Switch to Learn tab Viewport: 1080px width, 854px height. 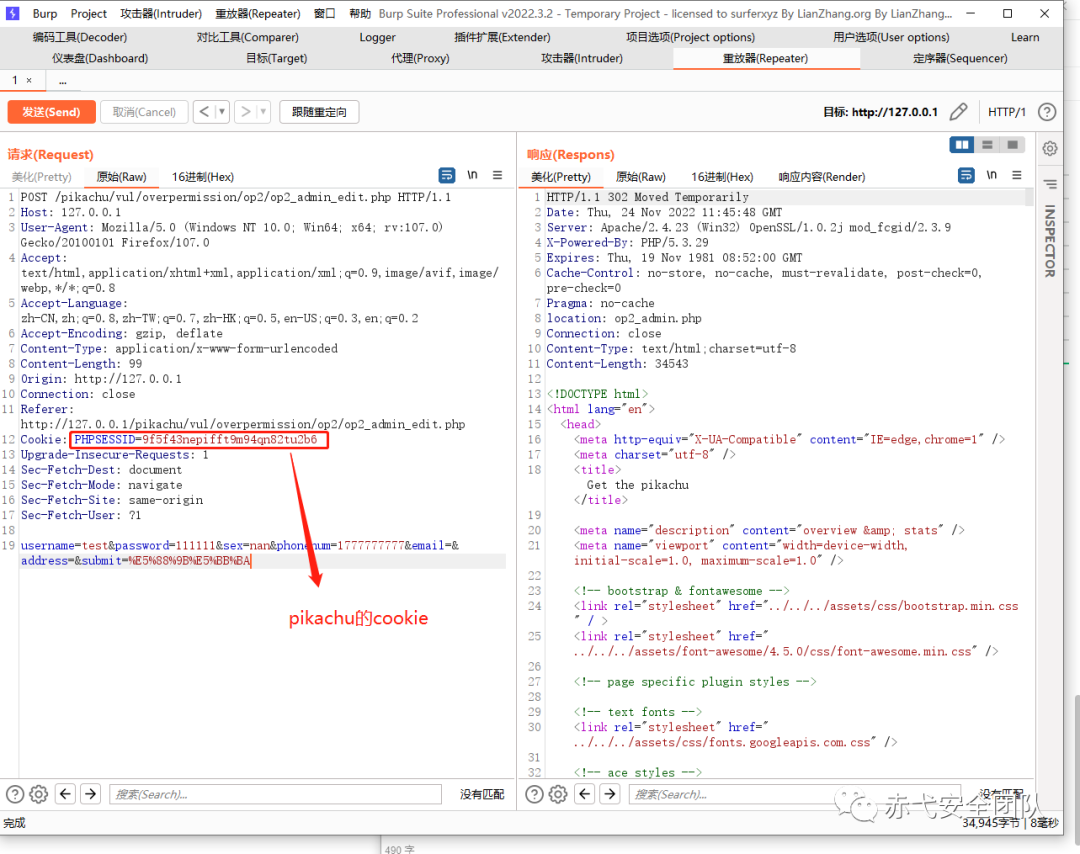[1025, 37]
